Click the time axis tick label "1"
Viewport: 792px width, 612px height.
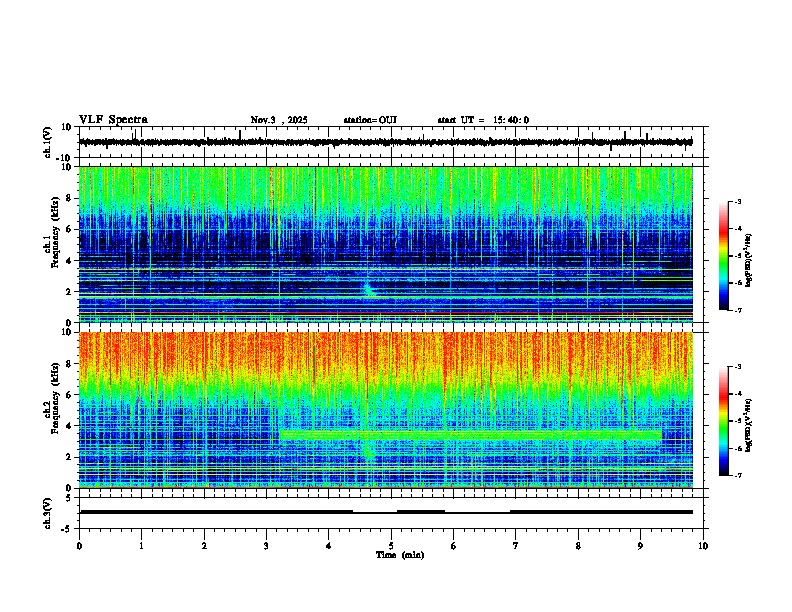(x=141, y=546)
